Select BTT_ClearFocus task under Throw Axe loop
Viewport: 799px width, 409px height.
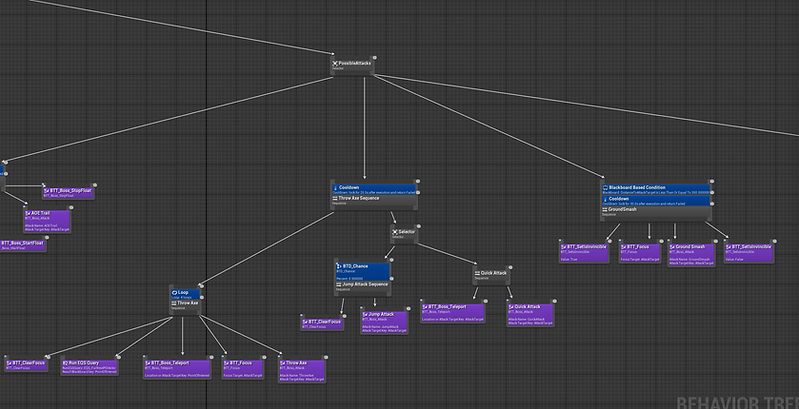coord(26,365)
